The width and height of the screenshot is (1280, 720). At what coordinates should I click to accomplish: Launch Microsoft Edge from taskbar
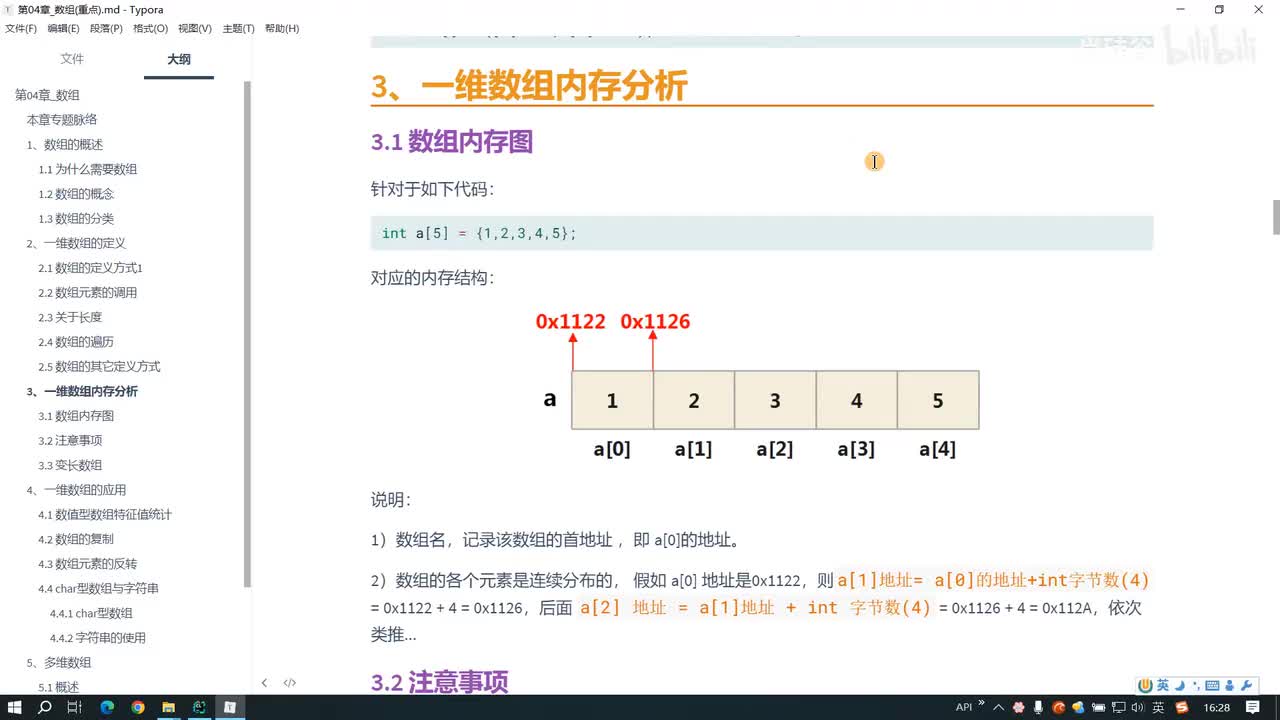pos(107,707)
